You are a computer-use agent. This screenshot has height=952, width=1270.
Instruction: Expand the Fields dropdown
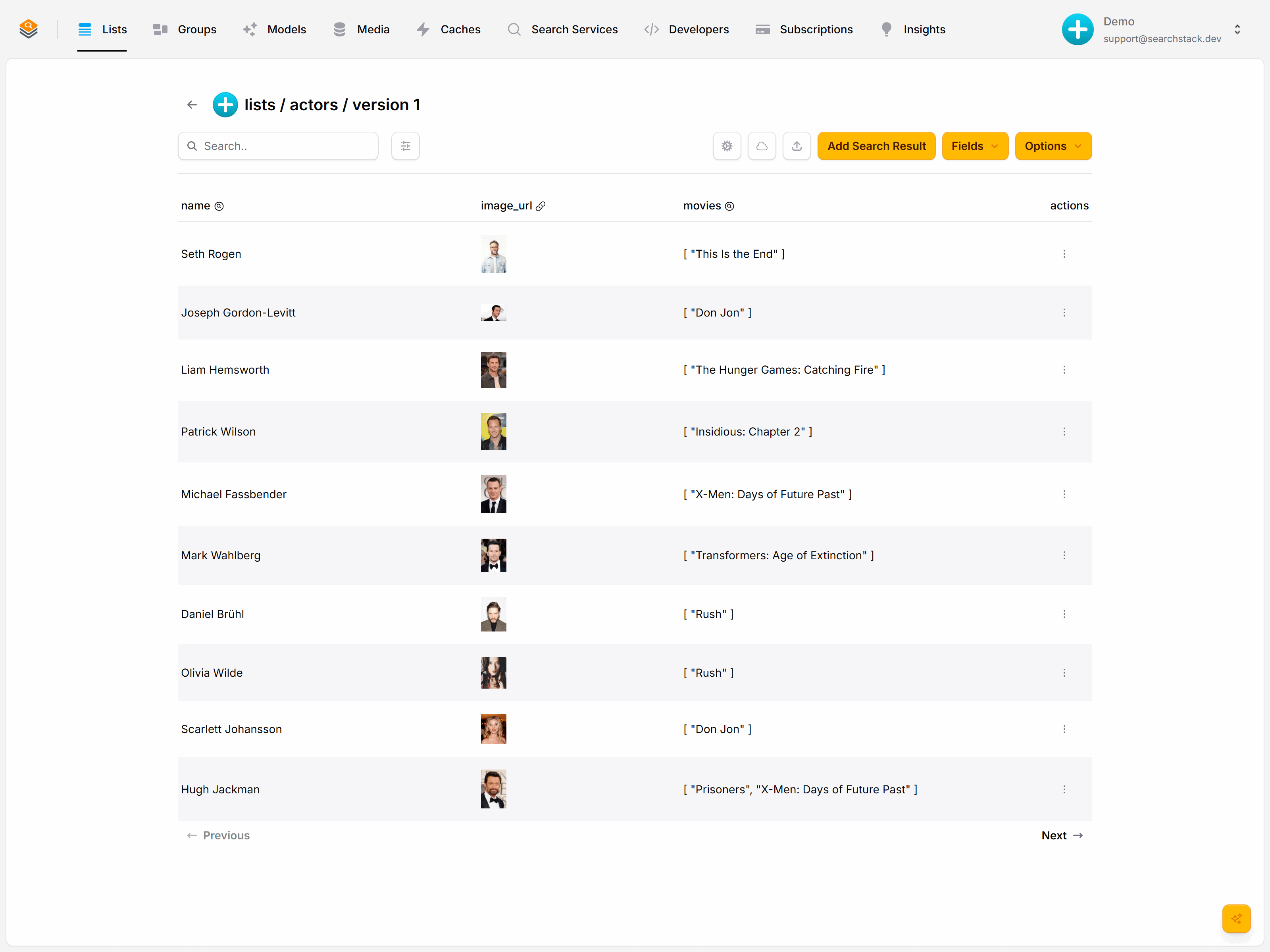[975, 146]
